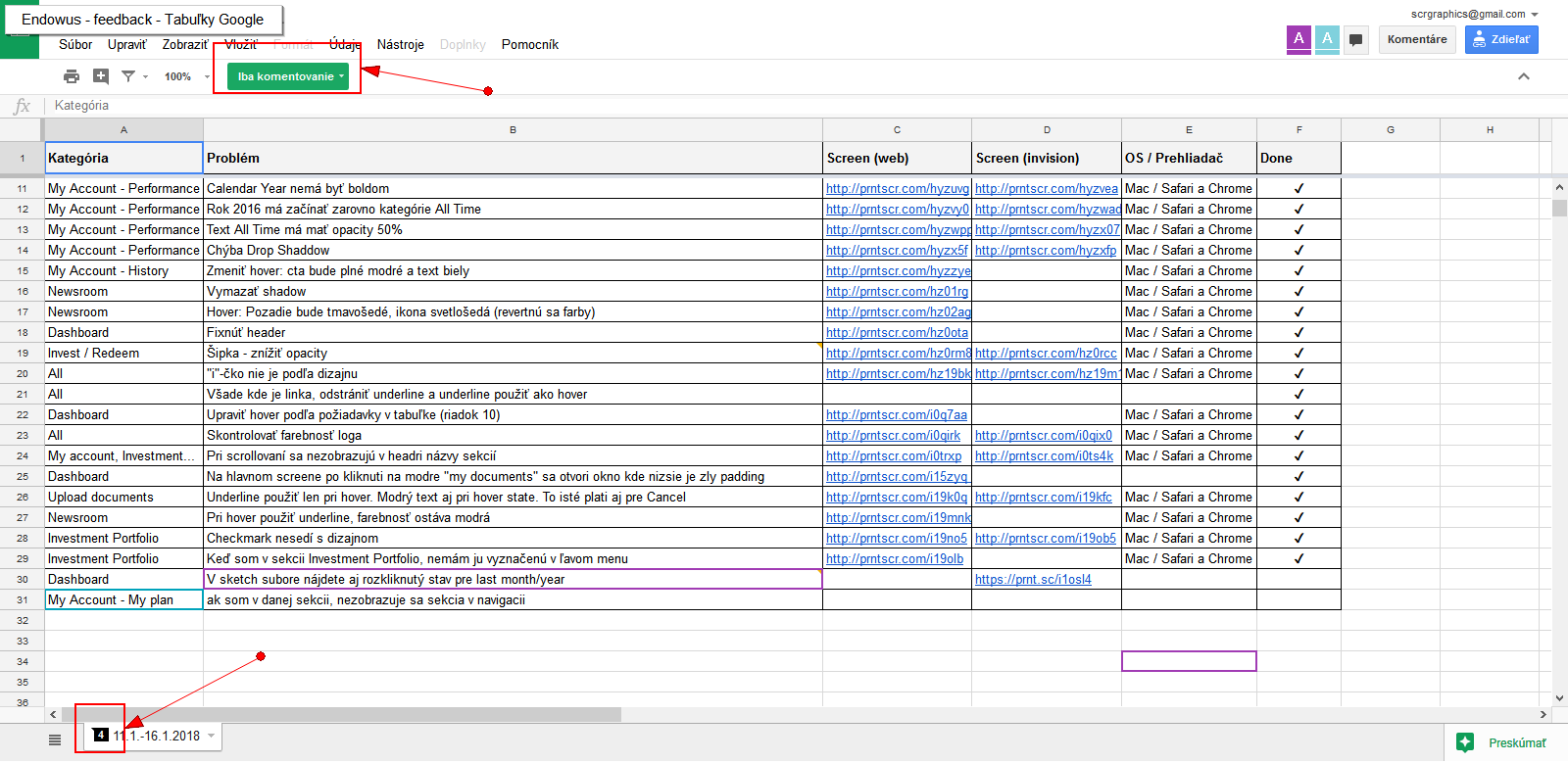Click the filter funnel icon

pyautogui.click(x=128, y=76)
